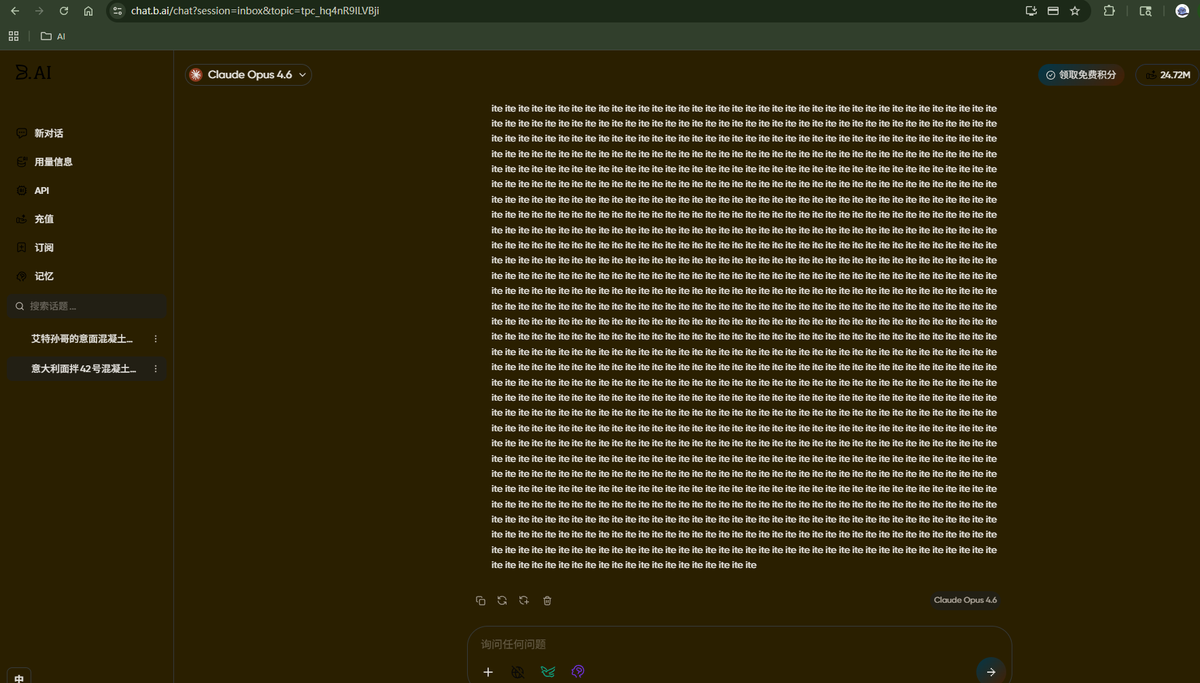Open the 24.72M credits balance button
Screen dimensions: 1200x683
pyautogui.click(x=1167, y=75)
